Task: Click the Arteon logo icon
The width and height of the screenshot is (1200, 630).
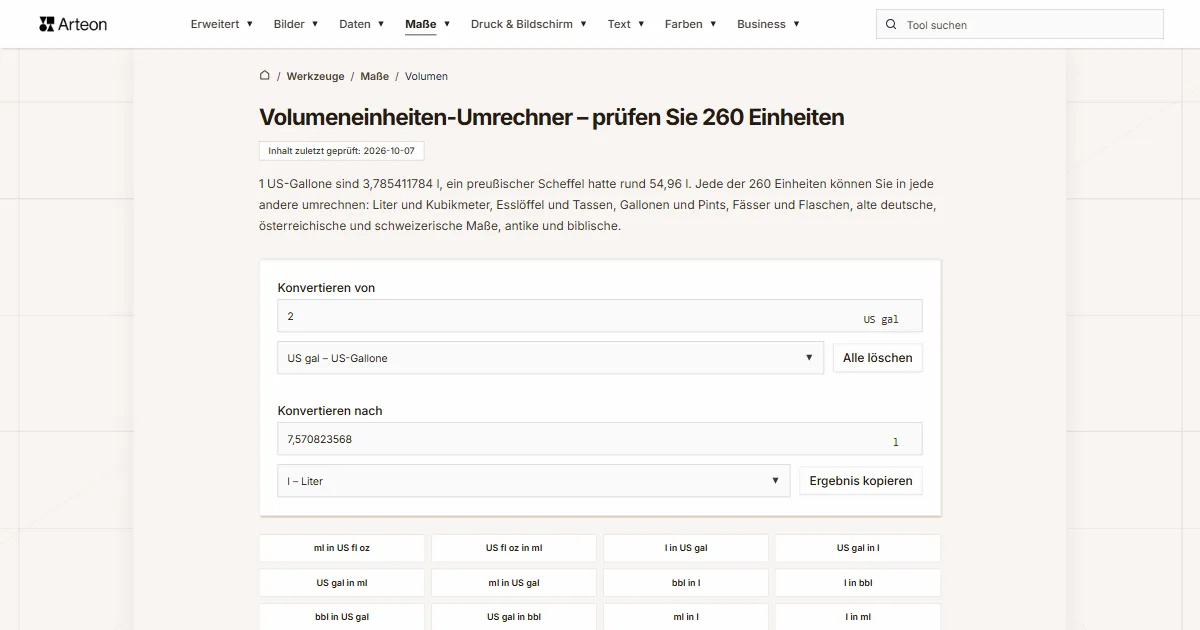Action: pyautogui.click(x=46, y=24)
